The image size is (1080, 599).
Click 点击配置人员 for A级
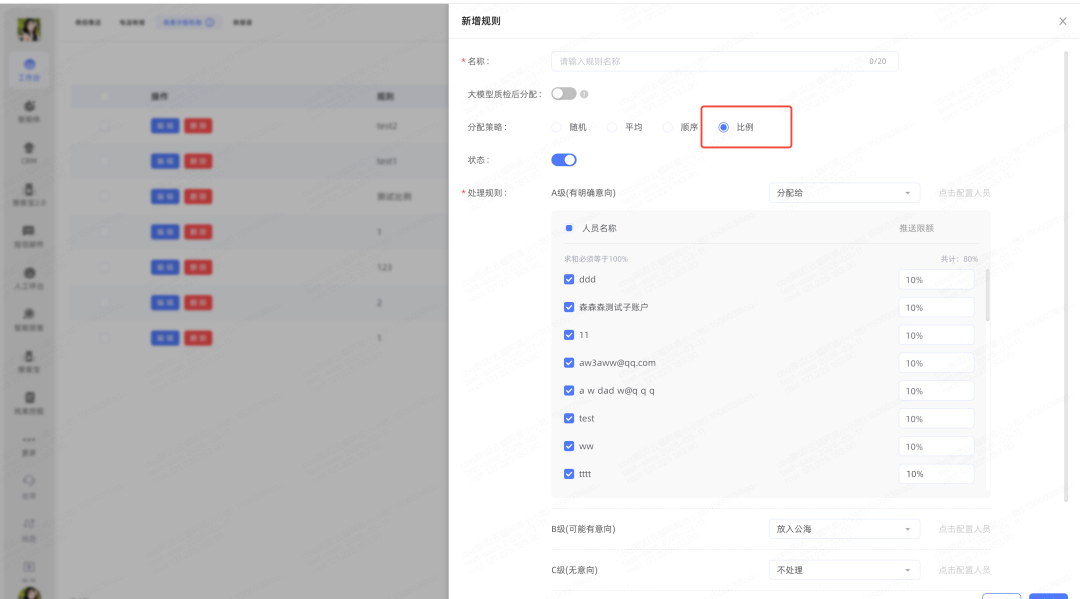964,193
